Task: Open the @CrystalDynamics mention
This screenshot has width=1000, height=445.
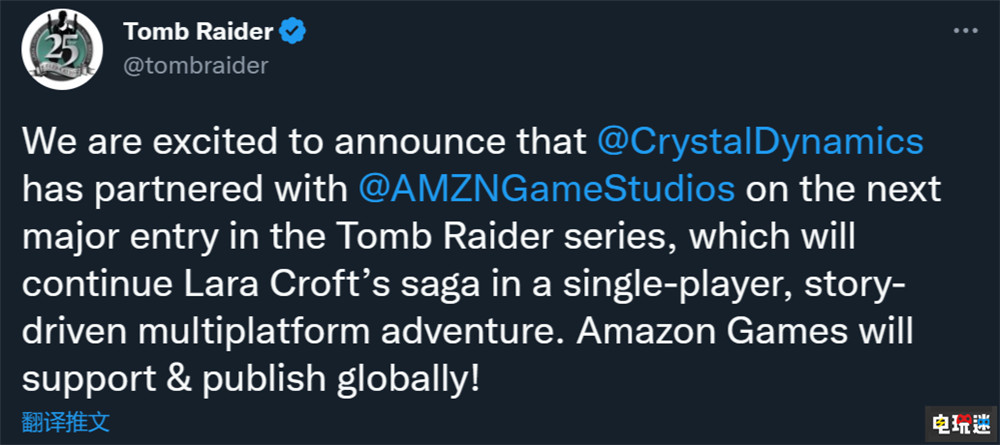Action: [760, 143]
